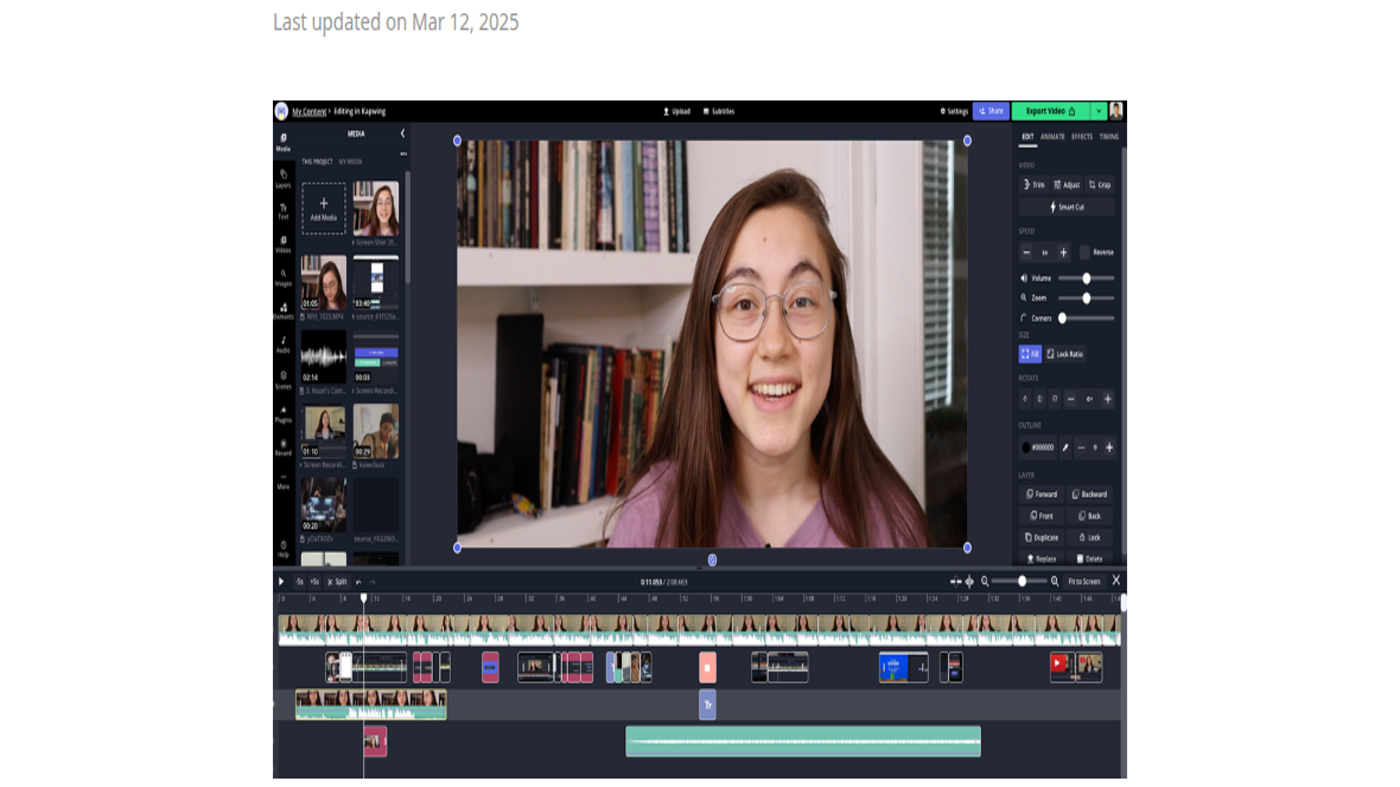1400x787 pixels.
Task: Click the Export Video button
Action: click(x=1051, y=111)
